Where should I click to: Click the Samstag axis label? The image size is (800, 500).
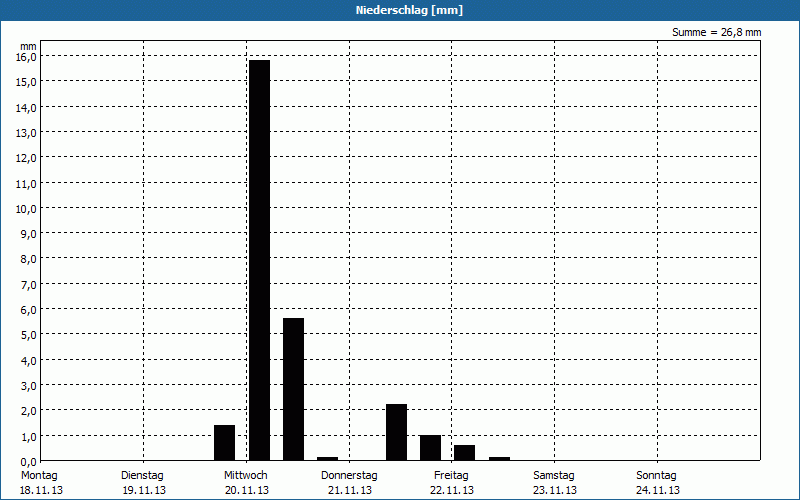pos(554,476)
